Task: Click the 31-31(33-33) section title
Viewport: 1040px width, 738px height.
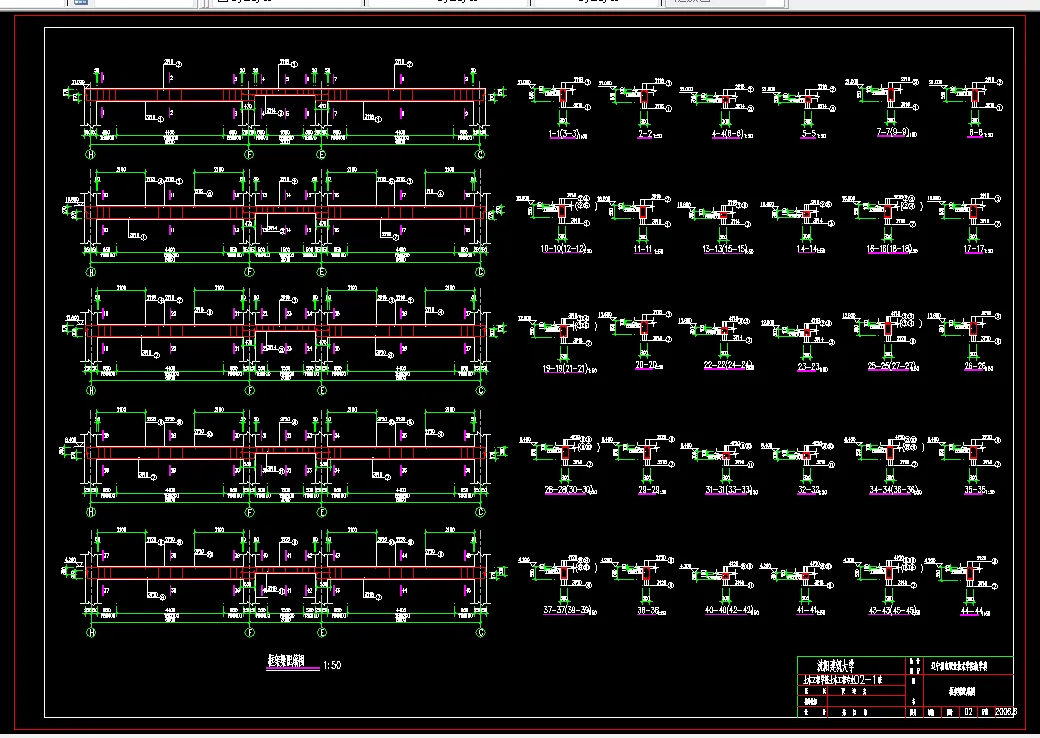Action: pyautogui.click(x=728, y=490)
